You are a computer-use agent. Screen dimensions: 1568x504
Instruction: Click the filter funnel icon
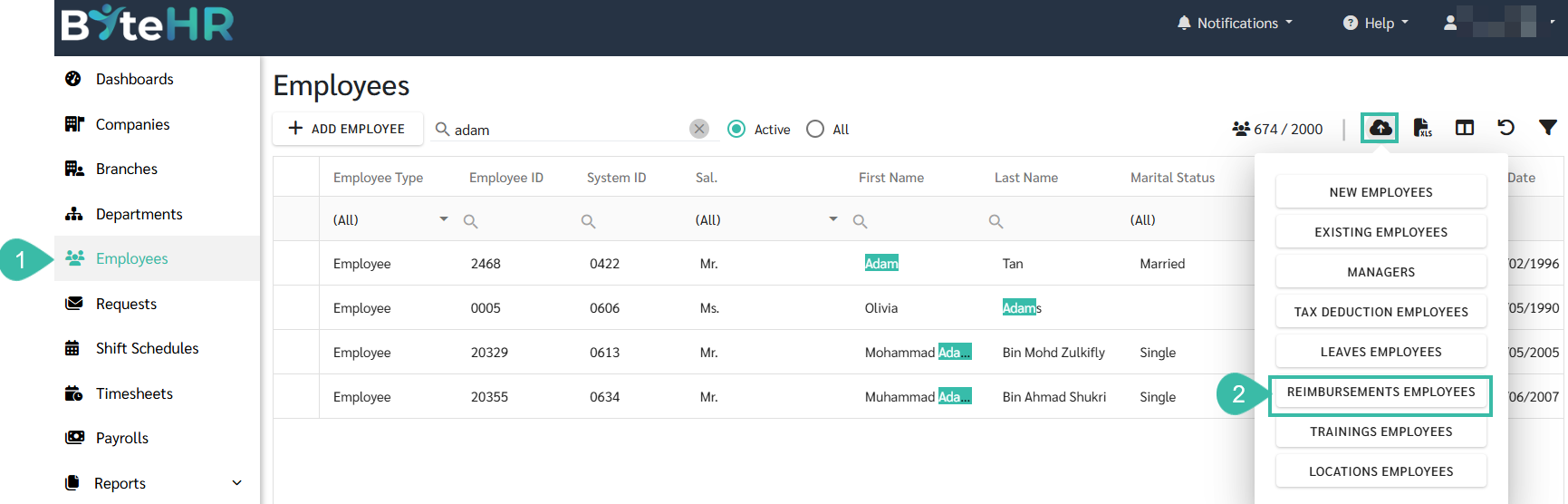(1548, 128)
